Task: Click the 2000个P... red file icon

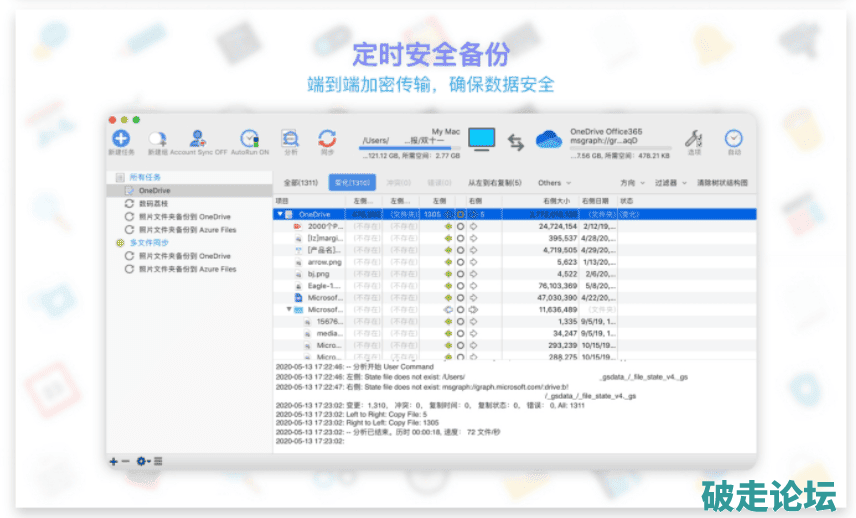Action: 298,226
